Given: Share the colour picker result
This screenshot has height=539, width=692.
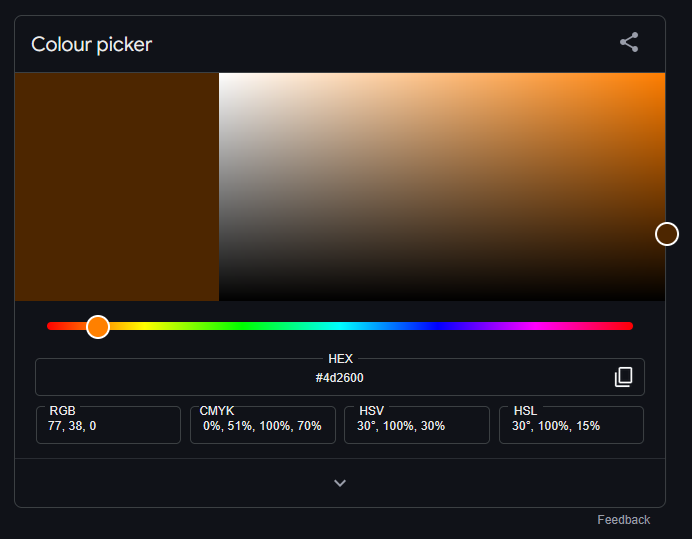Looking at the screenshot, I should coord(629,42).
